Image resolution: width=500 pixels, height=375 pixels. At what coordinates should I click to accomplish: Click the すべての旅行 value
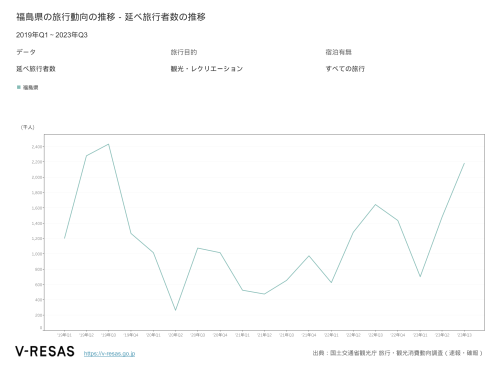[345, 69]
